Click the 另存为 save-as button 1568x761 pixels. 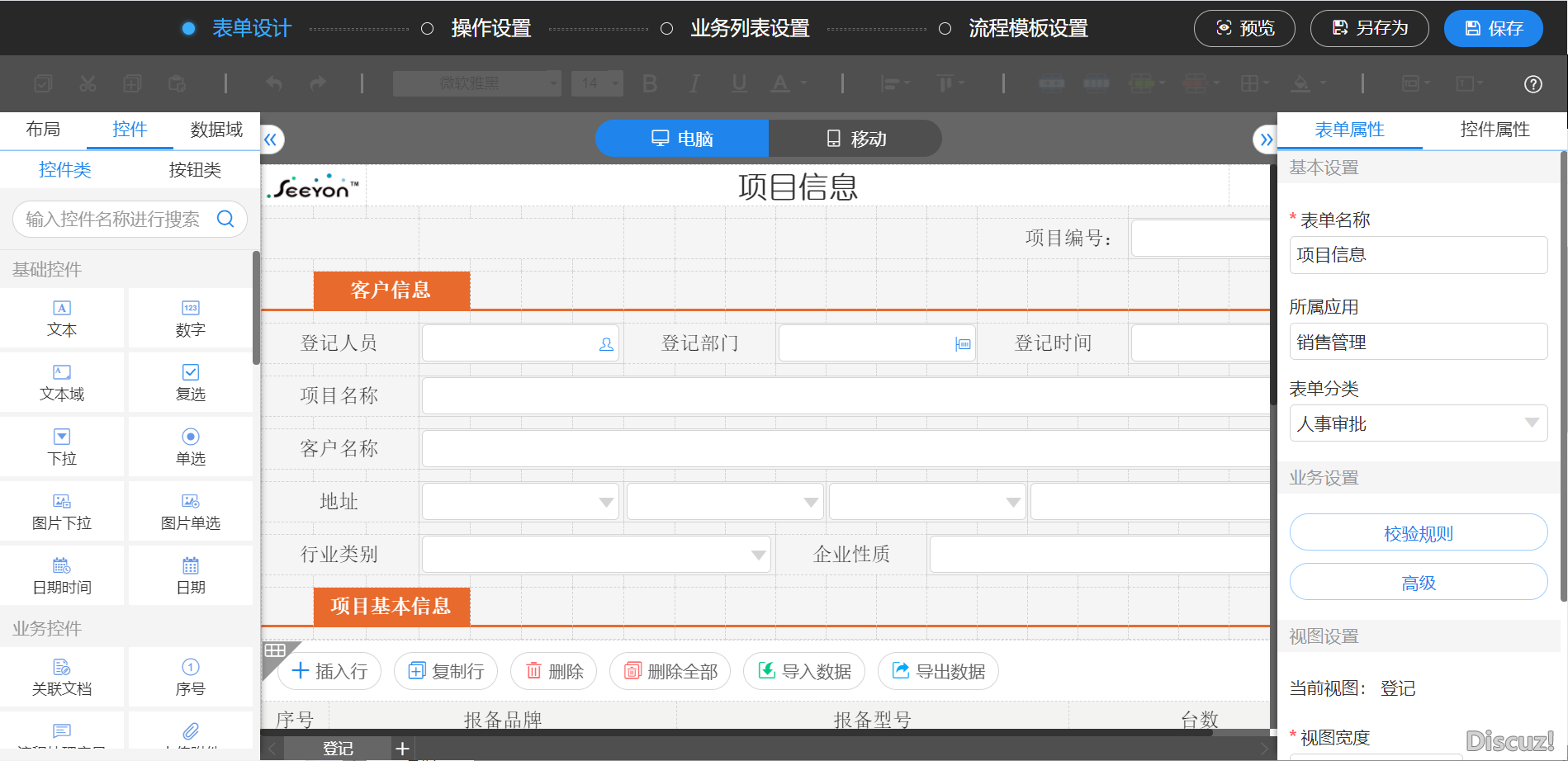point(1370,28)
